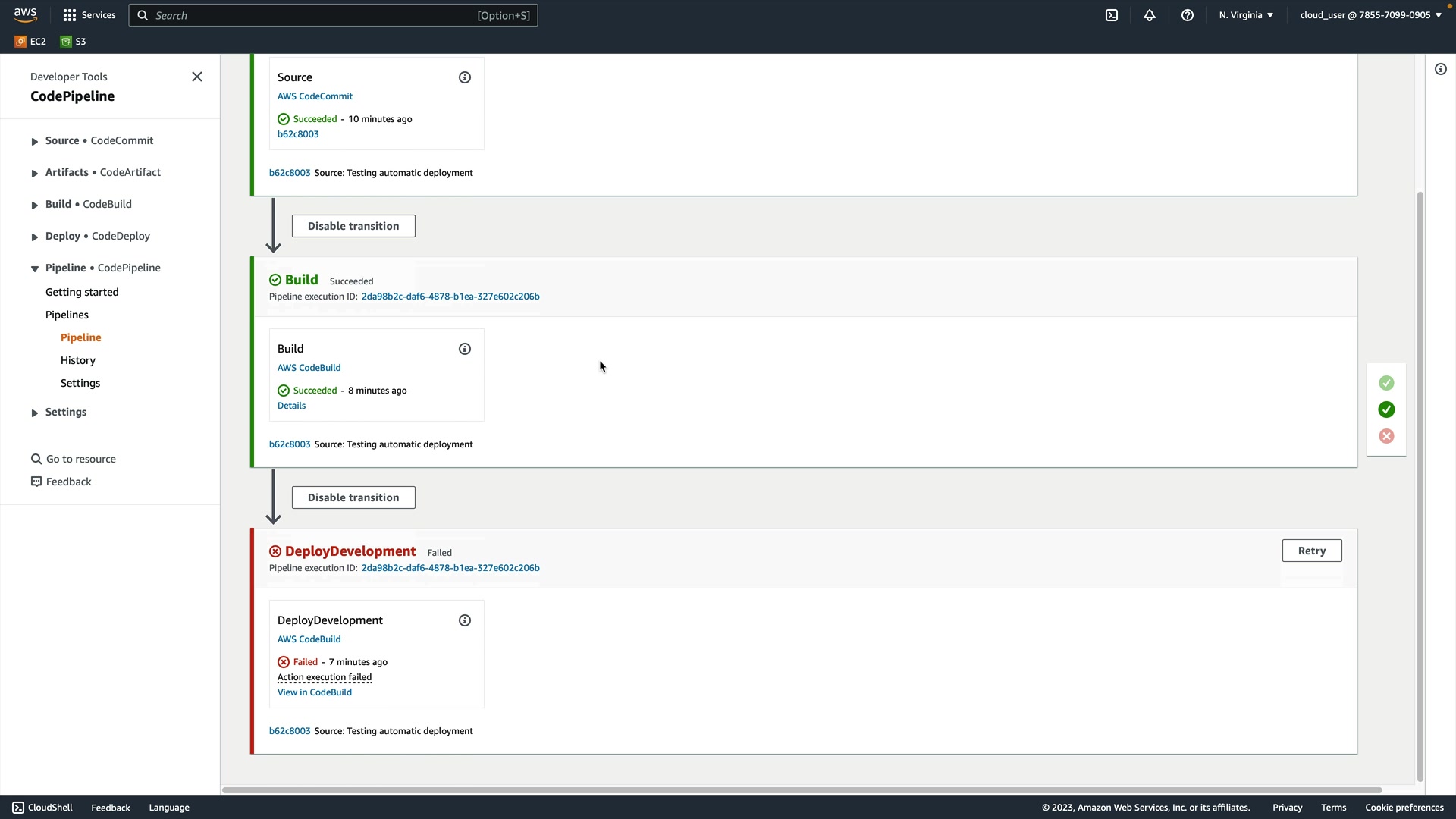Jump to the failed stage red X indicator
Image resolution: width=1456 pixels, height=819 pixels.
click(1386, 436)
